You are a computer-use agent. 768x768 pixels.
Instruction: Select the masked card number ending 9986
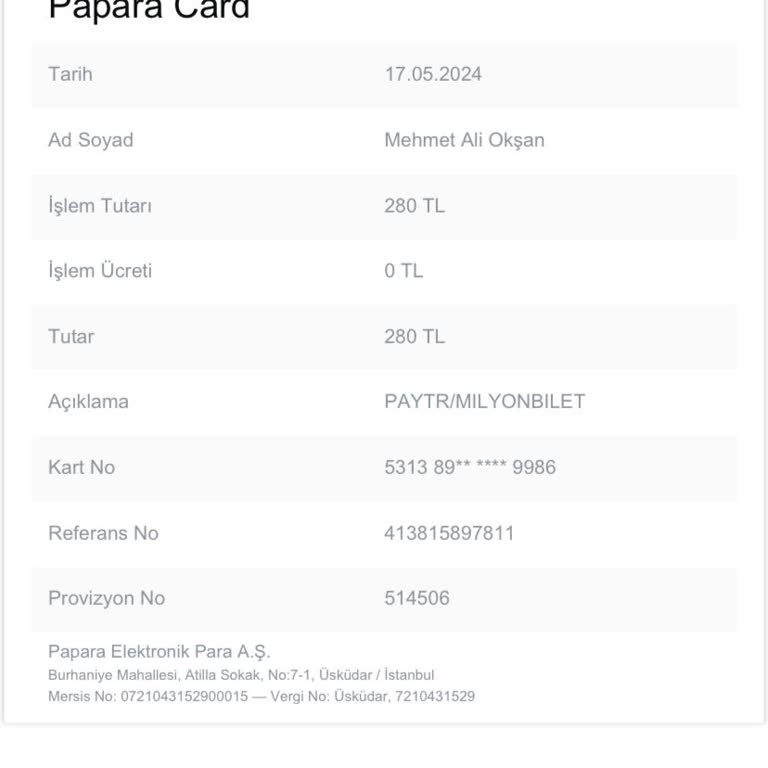pos(469,467)
